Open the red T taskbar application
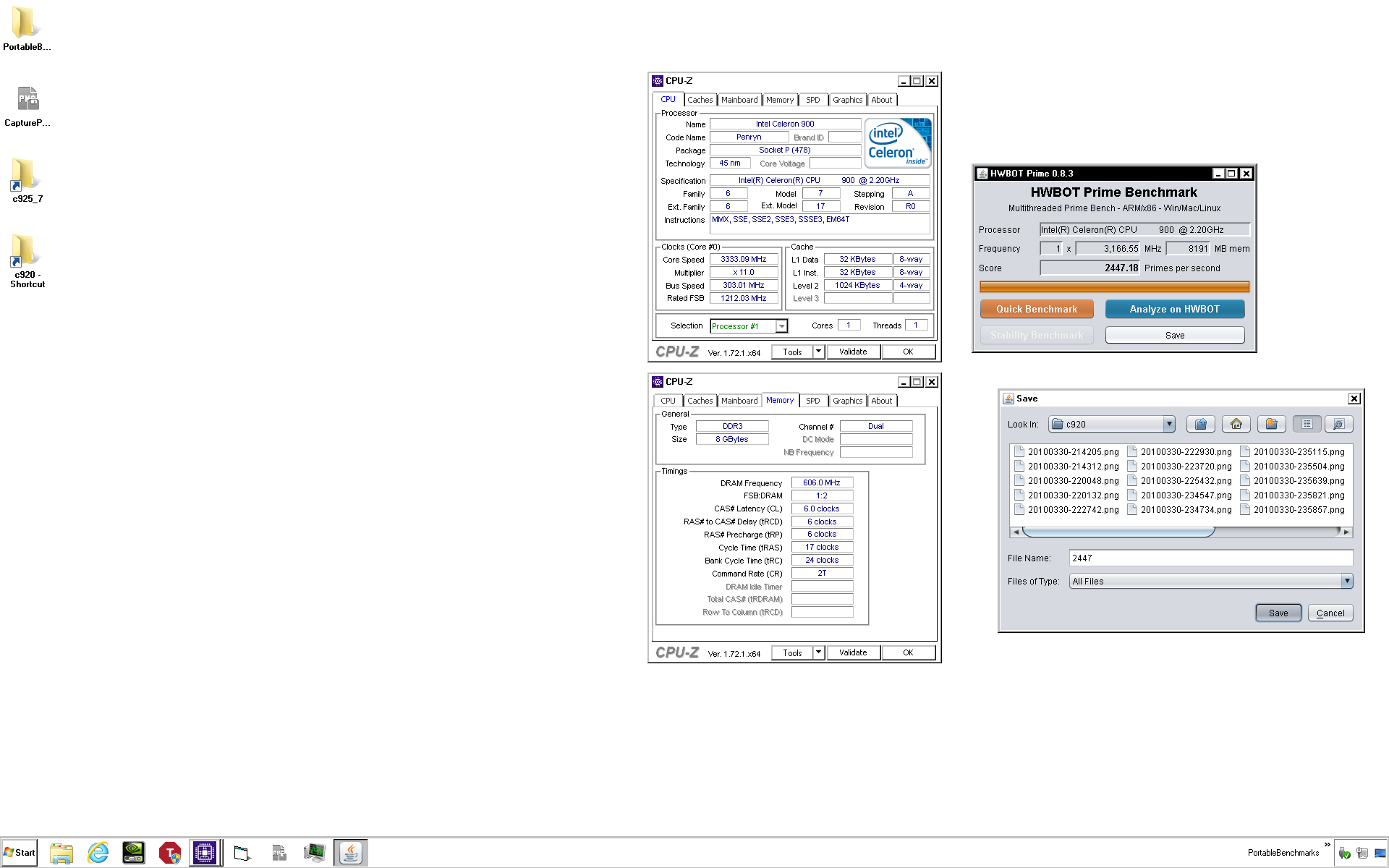1389x868 pixels. (170, 854)
